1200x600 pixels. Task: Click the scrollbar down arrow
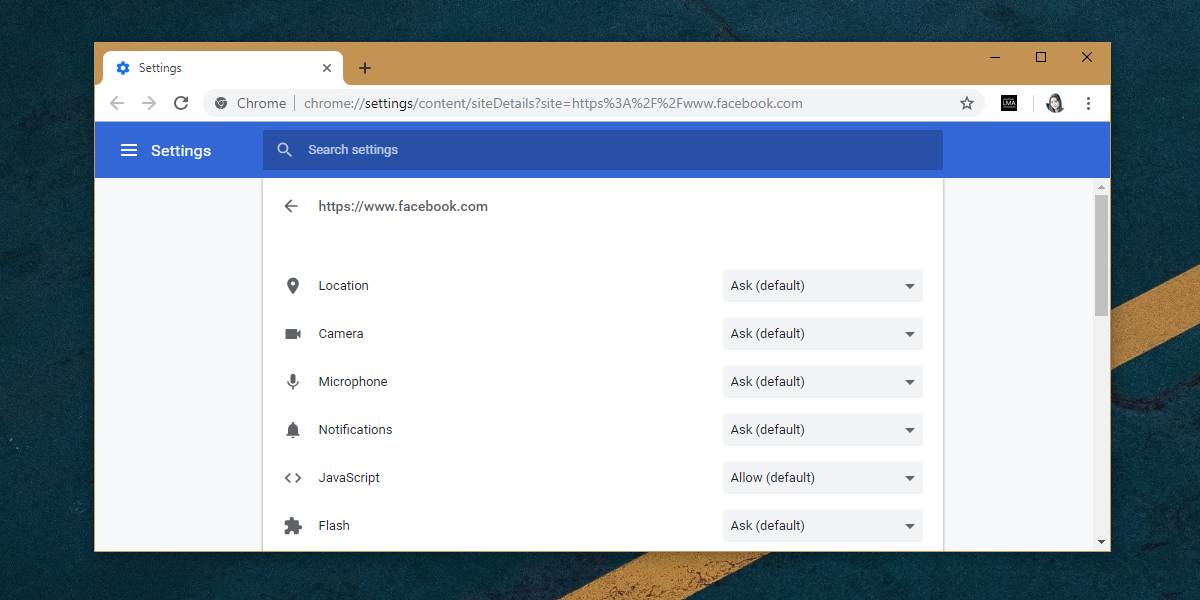(1101, 542)
